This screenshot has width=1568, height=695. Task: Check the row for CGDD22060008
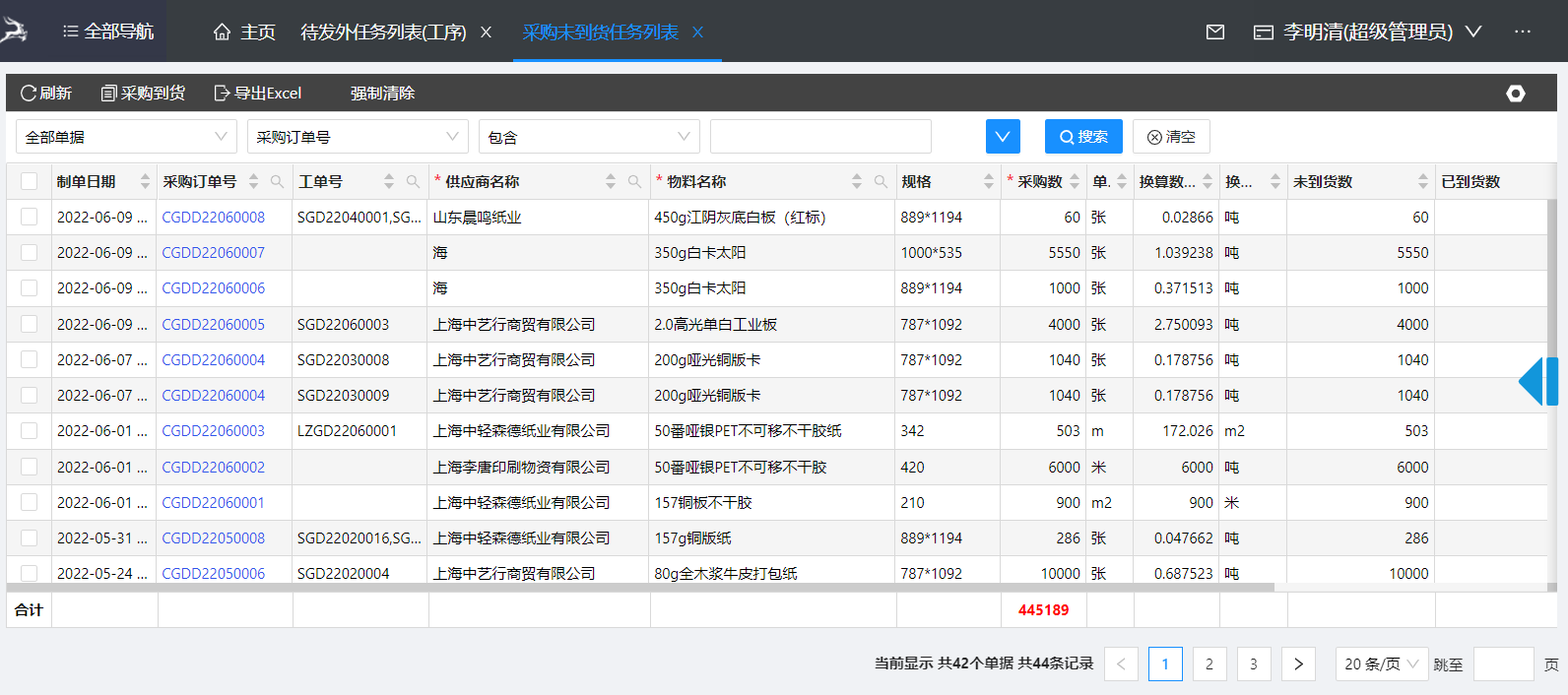[x=30, y=218]
